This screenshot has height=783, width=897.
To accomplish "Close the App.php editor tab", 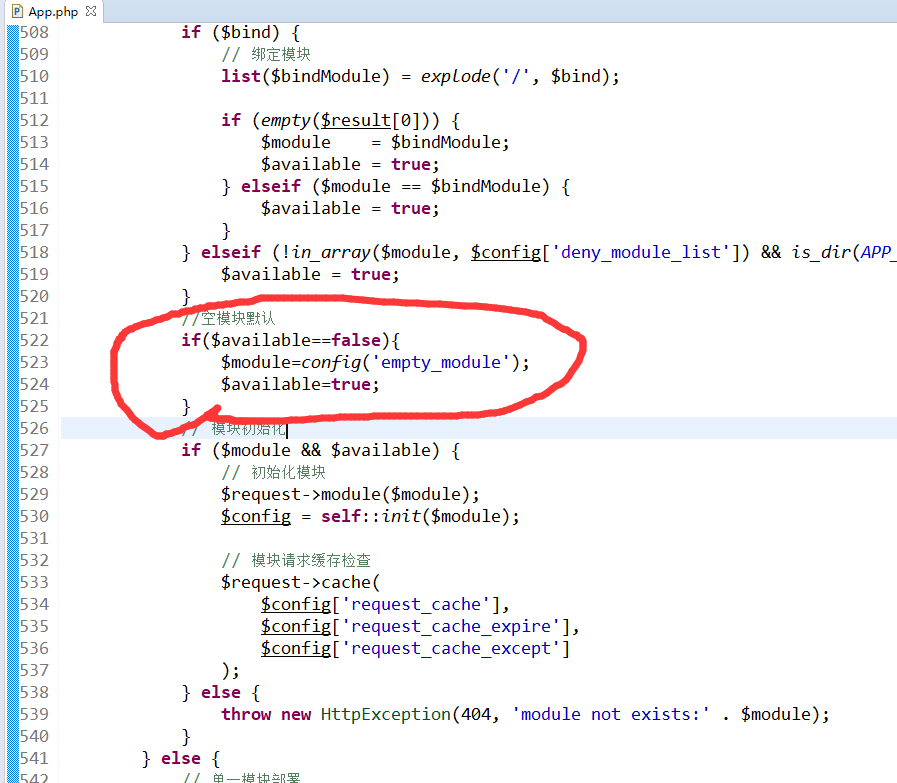I will tap(91, 11).
